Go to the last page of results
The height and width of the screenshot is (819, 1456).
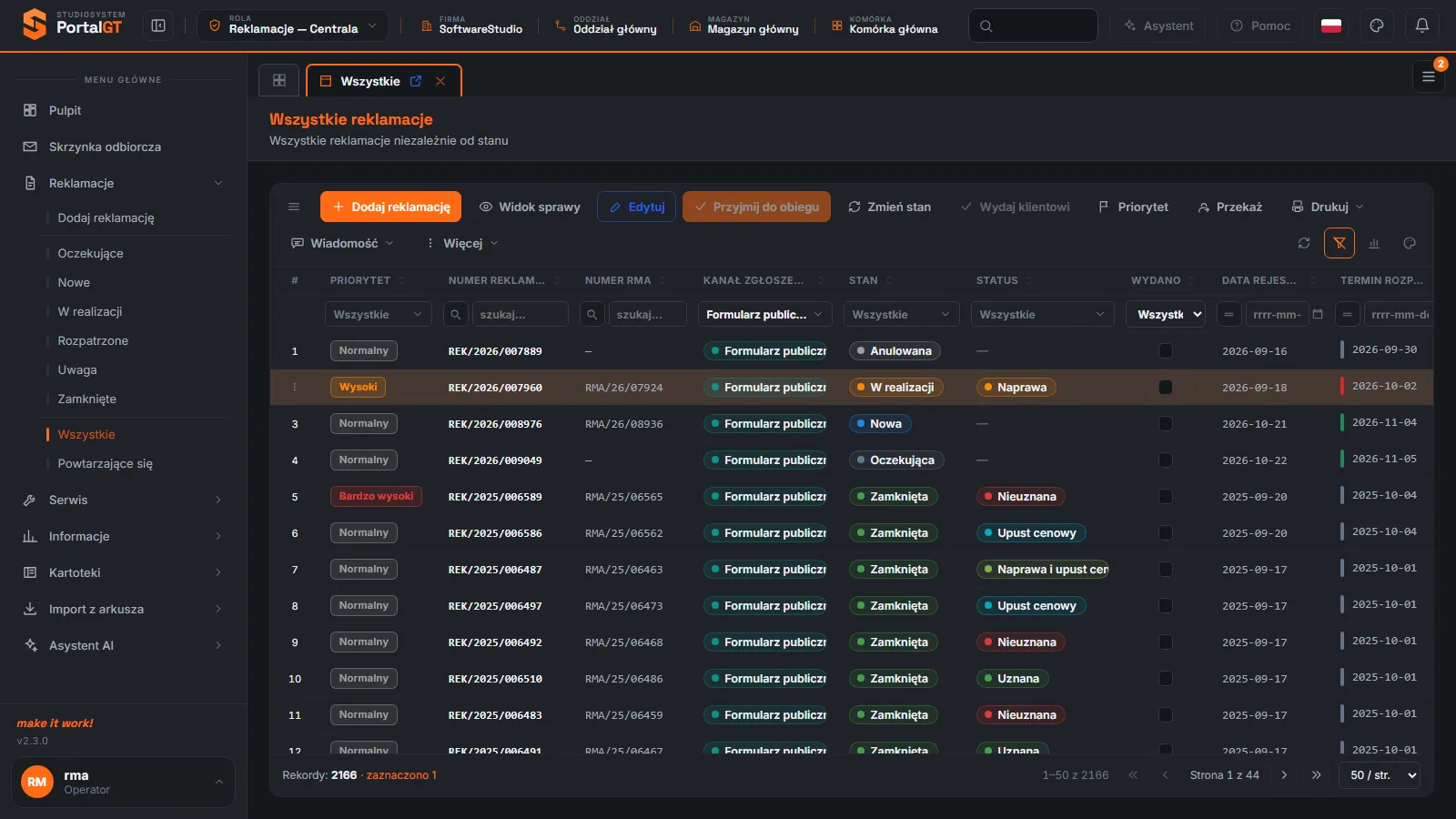[1316, 775]
